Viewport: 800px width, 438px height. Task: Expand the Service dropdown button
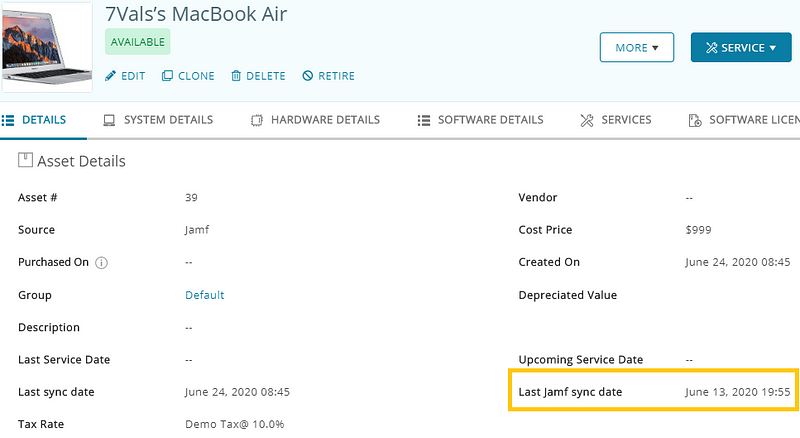coord(740,47)
